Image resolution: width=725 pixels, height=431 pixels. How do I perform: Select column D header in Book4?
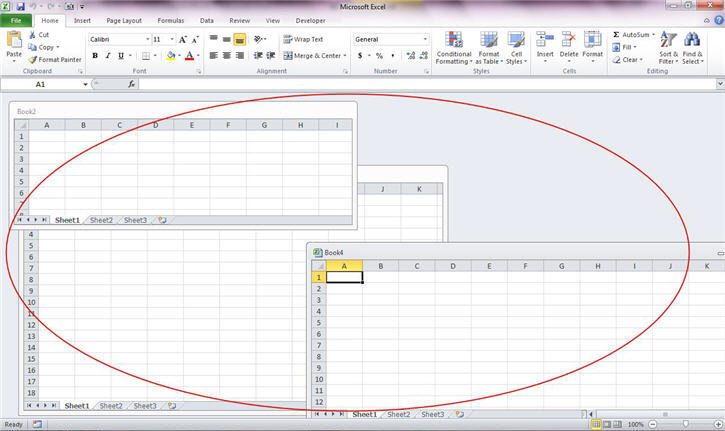(x=453, y=266)
